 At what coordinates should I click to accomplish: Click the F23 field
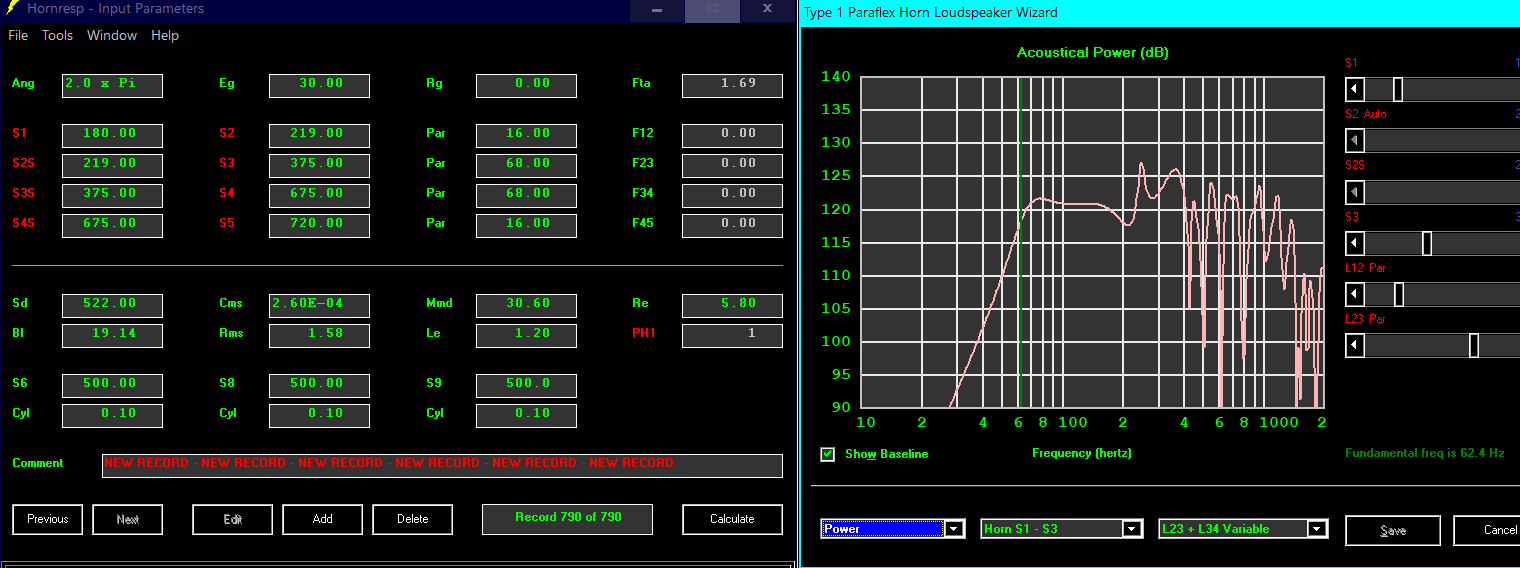tap(732, 165)
